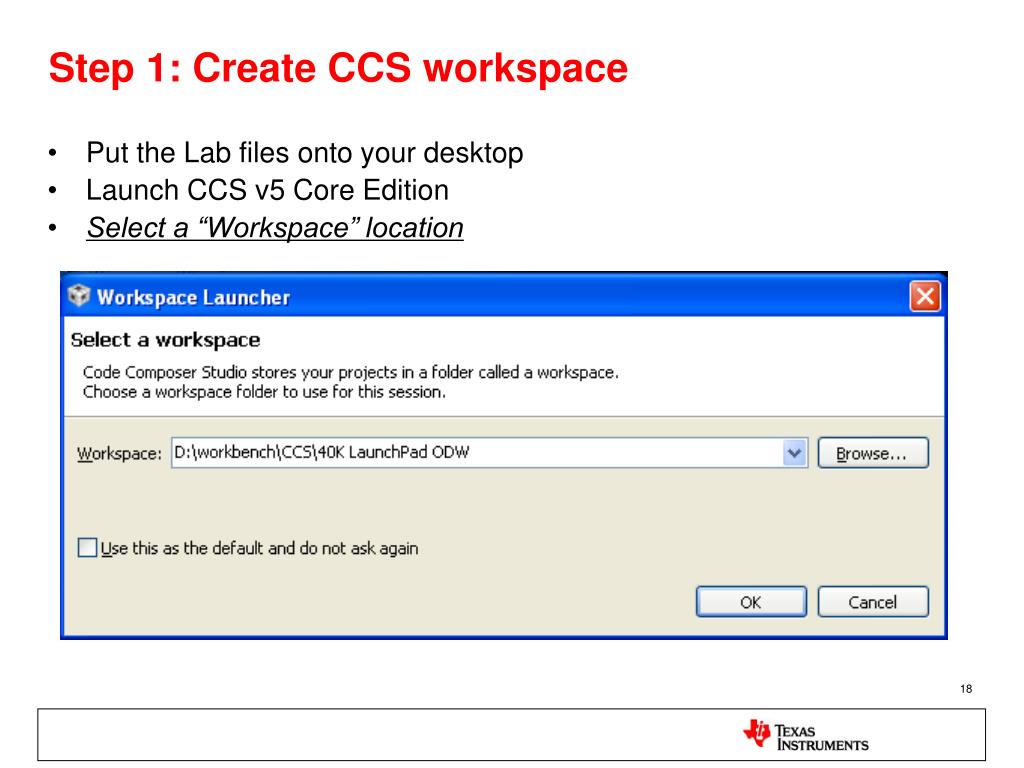Click the Workspace Launcher cube icon
The image size is (1024, 768).
pos(79,296)
